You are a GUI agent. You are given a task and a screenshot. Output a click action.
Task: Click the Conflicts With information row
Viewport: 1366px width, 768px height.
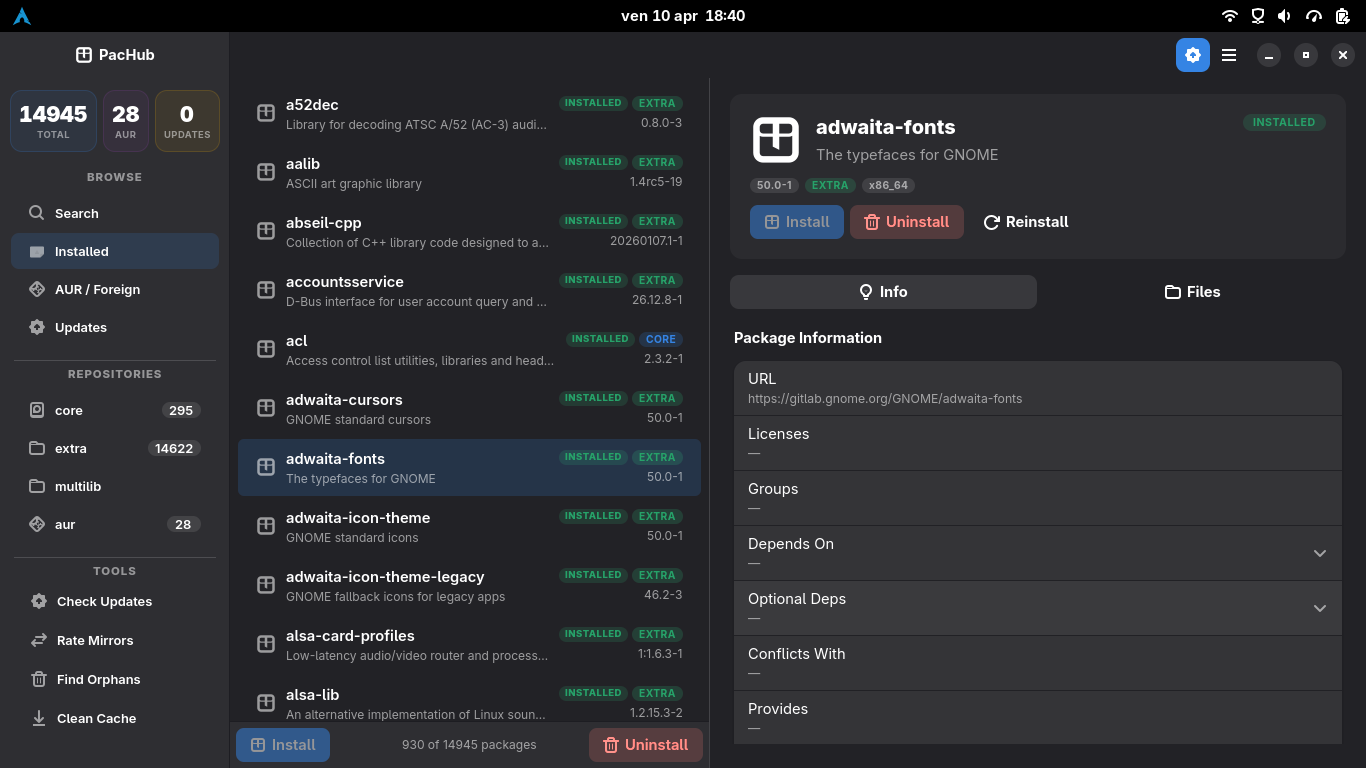[x=1038, y=663]
